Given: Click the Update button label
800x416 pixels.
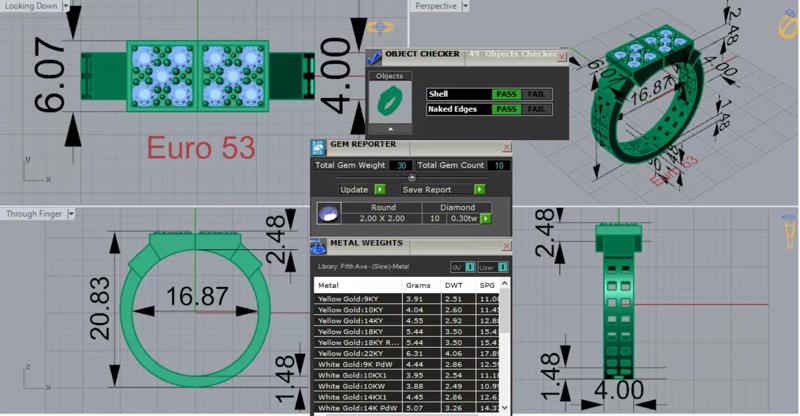Looking at the screenshot, I should click(x=354, y=189).
